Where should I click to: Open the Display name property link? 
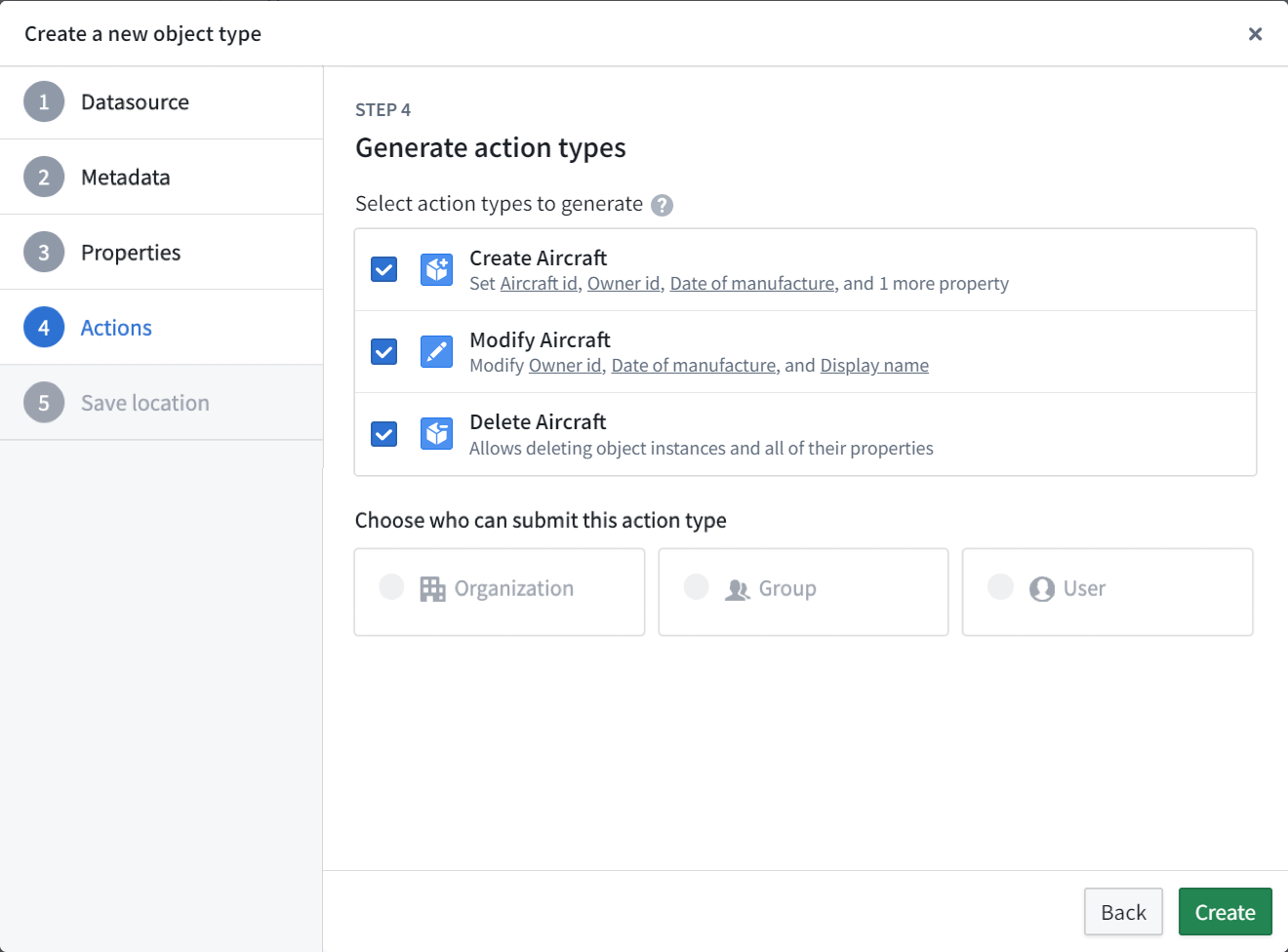tap(874, 366)
